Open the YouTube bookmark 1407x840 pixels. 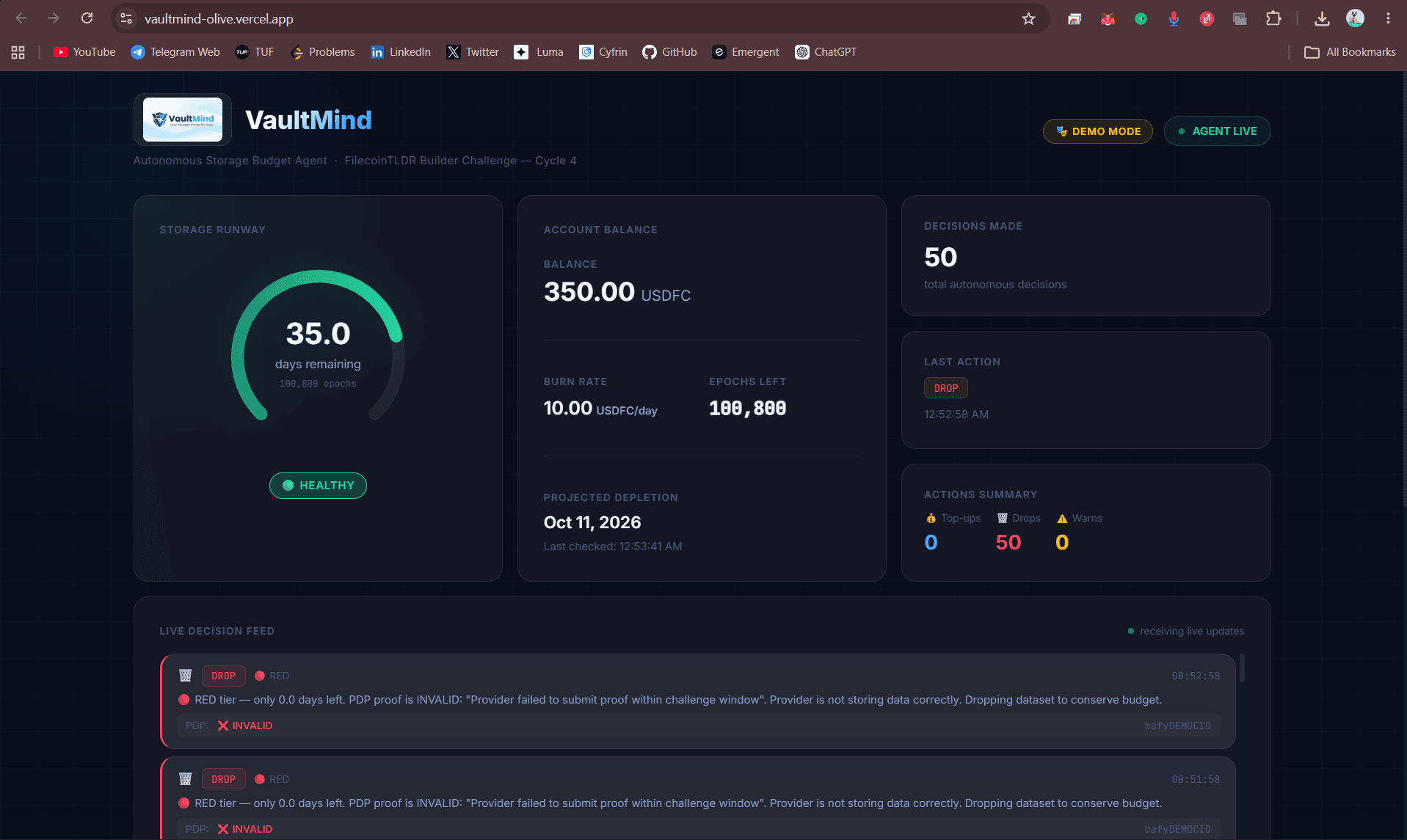84,52
